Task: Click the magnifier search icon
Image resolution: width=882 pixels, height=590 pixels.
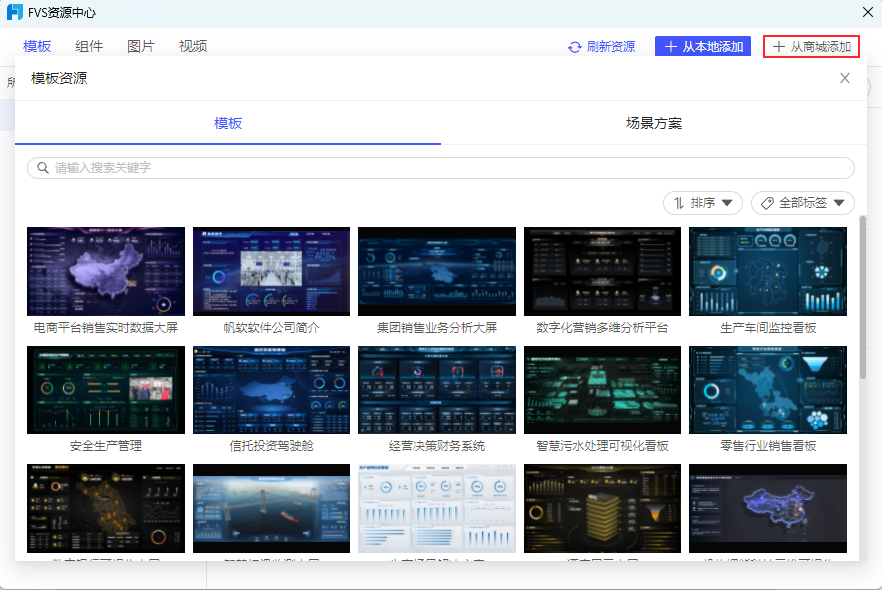Action: tap(43, 168)
